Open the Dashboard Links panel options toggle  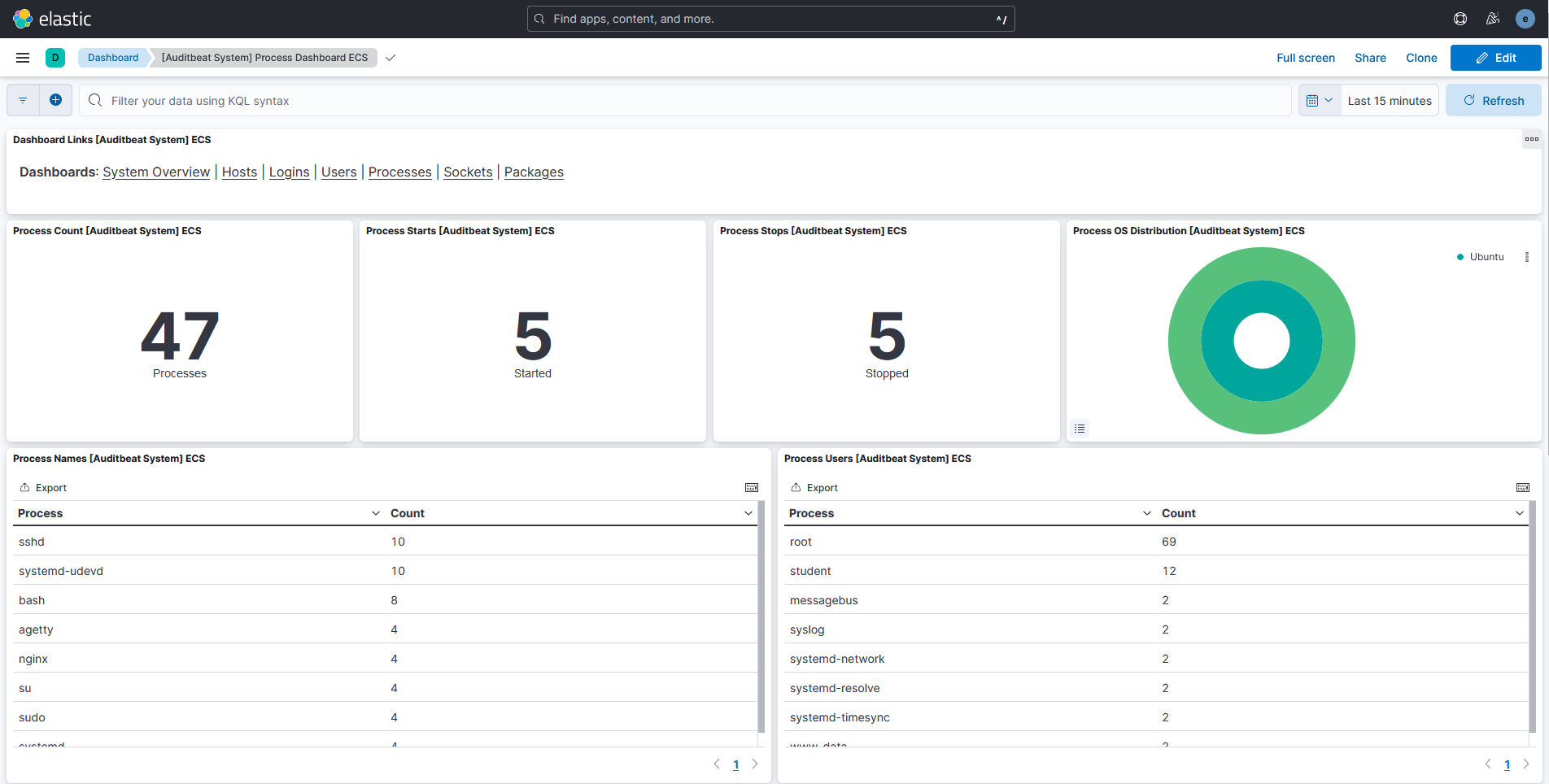click(x=1531, y=139)
